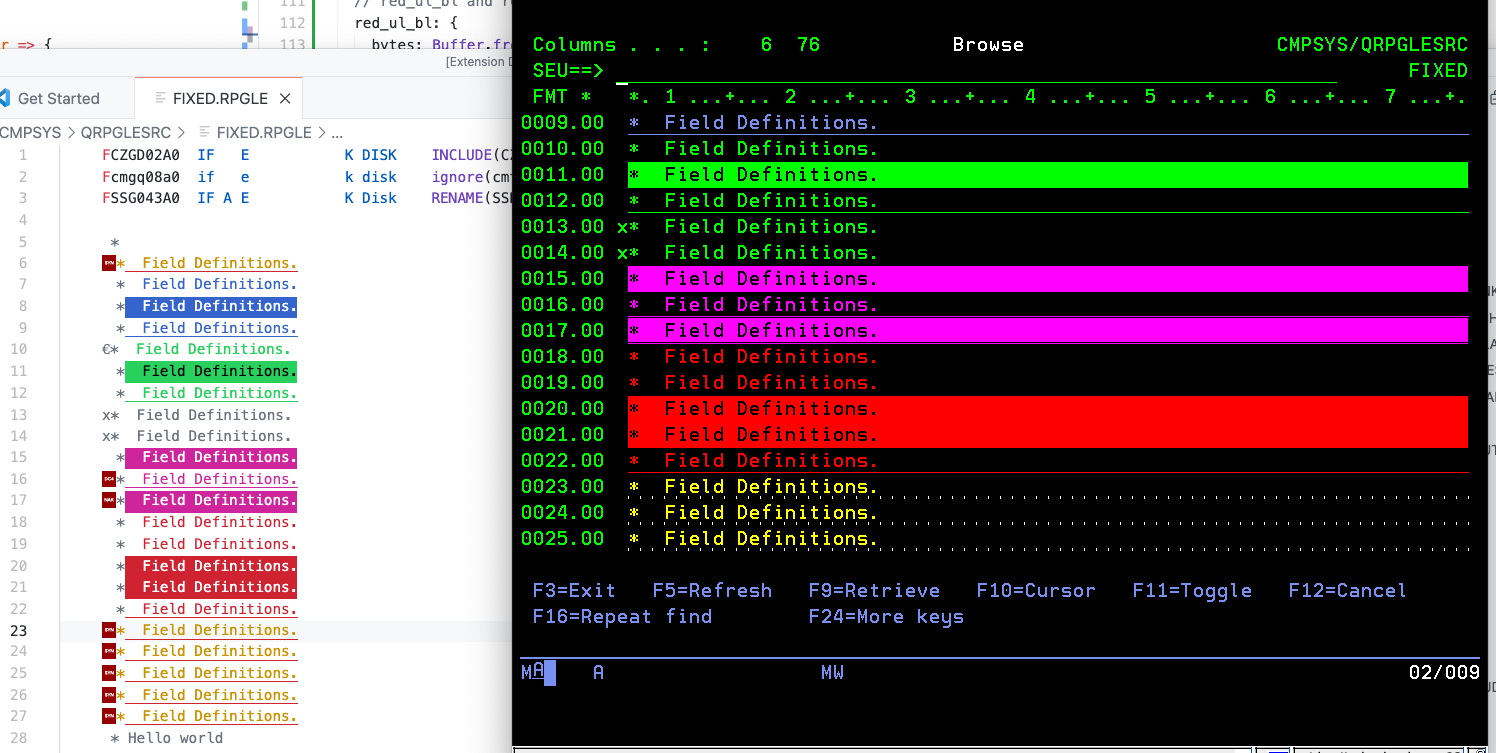Click the red marker icon on editor line 26
The image size is (1496, 753).
point(108,695)
